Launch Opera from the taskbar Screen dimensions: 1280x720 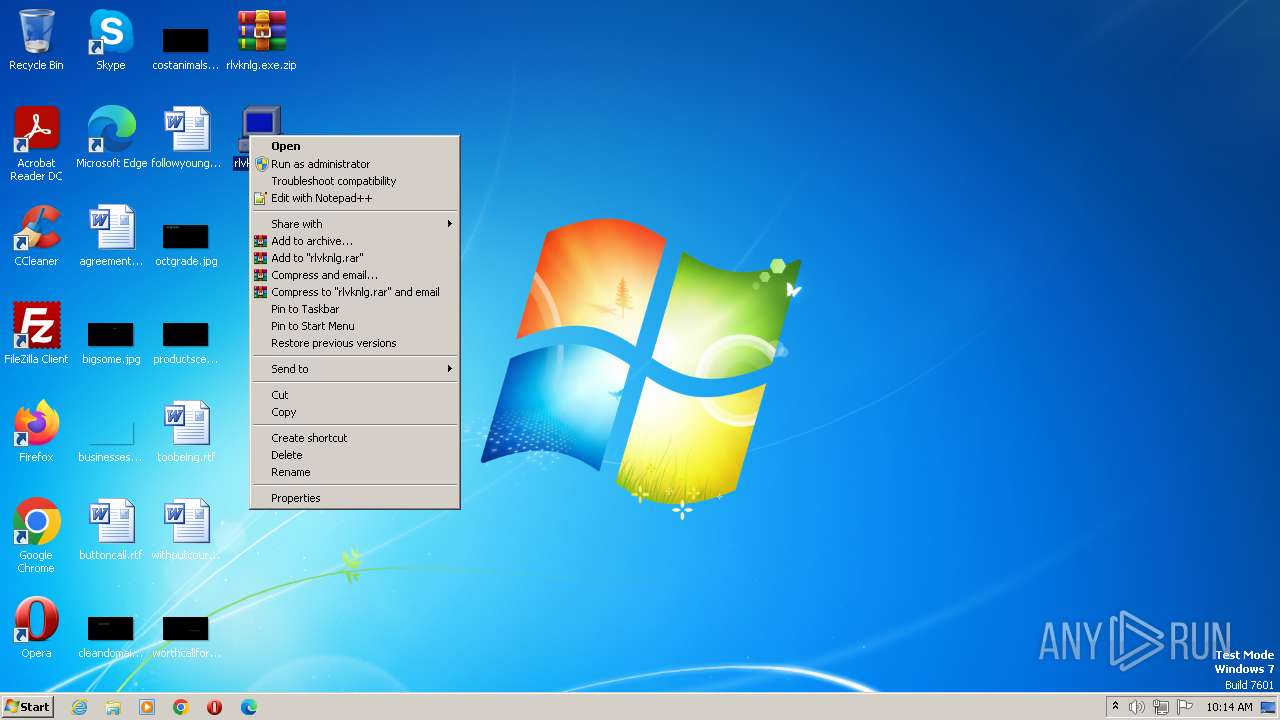215,707
